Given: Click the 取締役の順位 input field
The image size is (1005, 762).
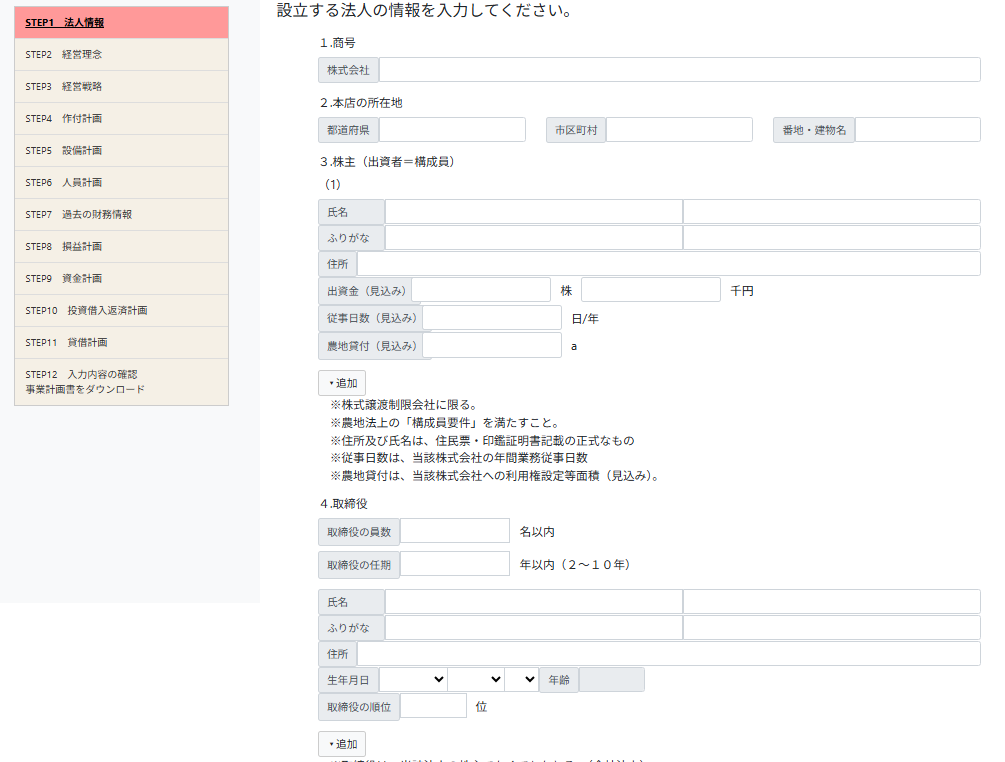Looking at the screenshot, I should click(x=433, y=706).
